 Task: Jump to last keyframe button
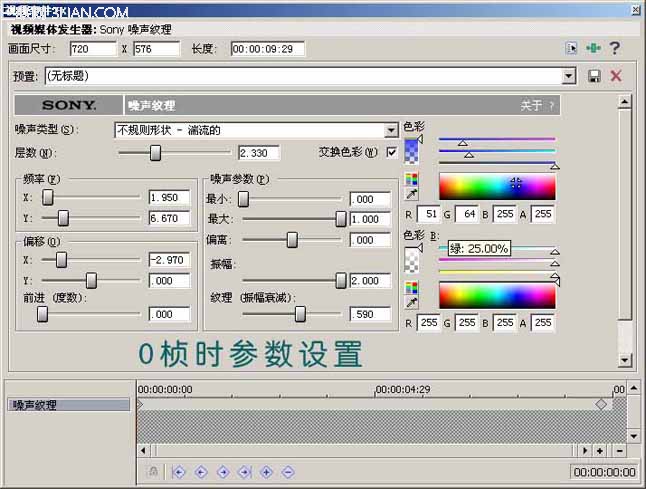245,472
